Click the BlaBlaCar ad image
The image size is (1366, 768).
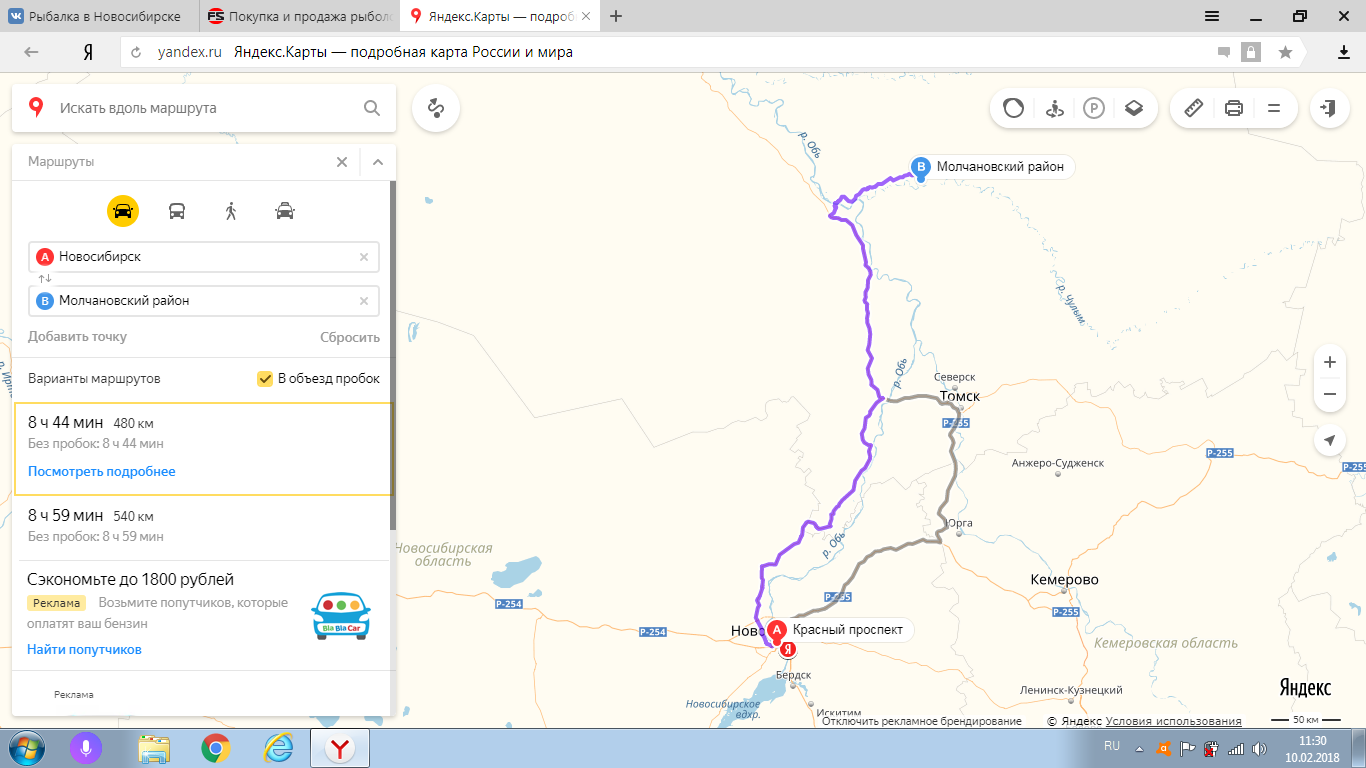coord(341,615)
